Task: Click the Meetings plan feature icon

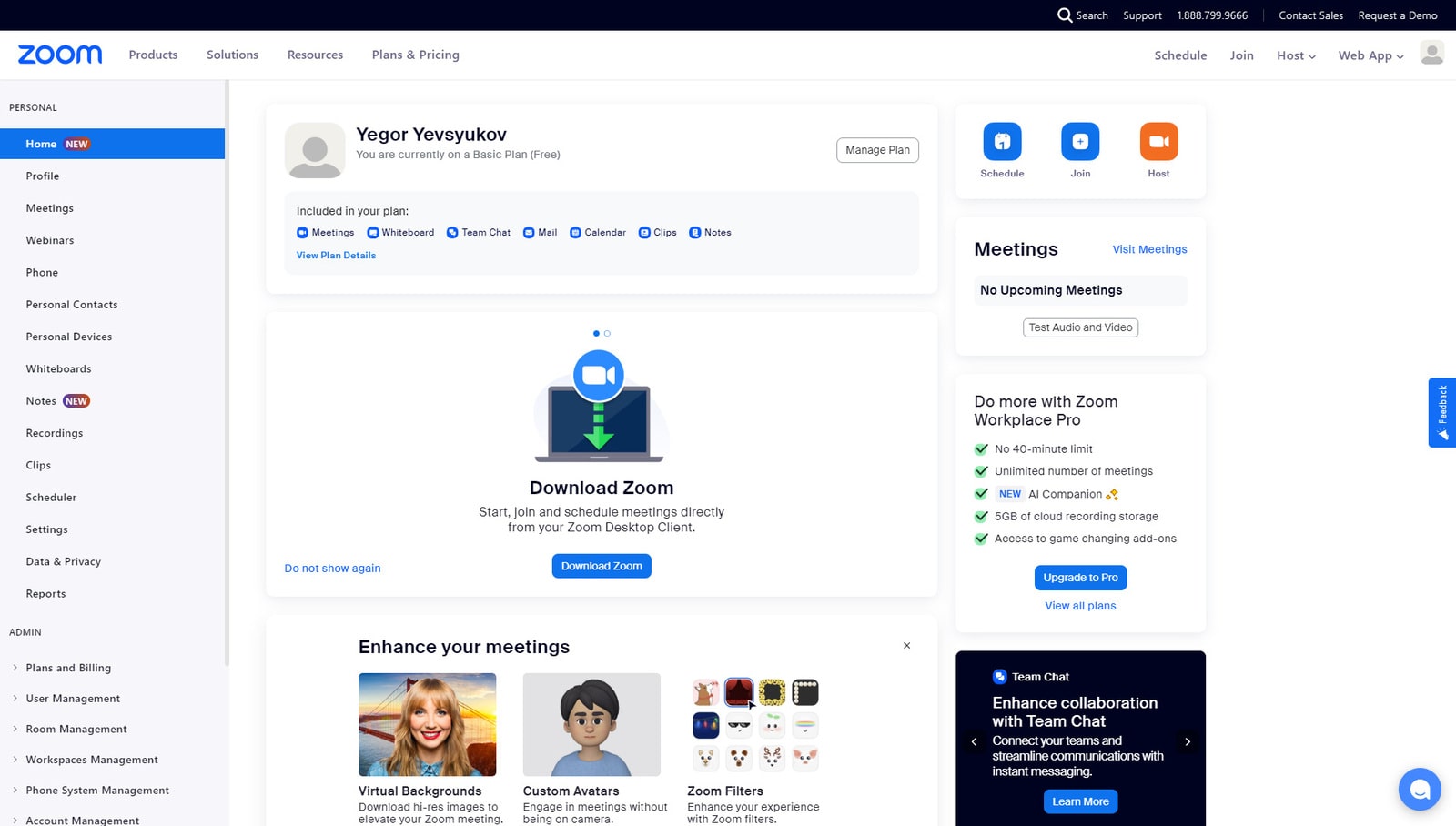Action: pos(302,233)
